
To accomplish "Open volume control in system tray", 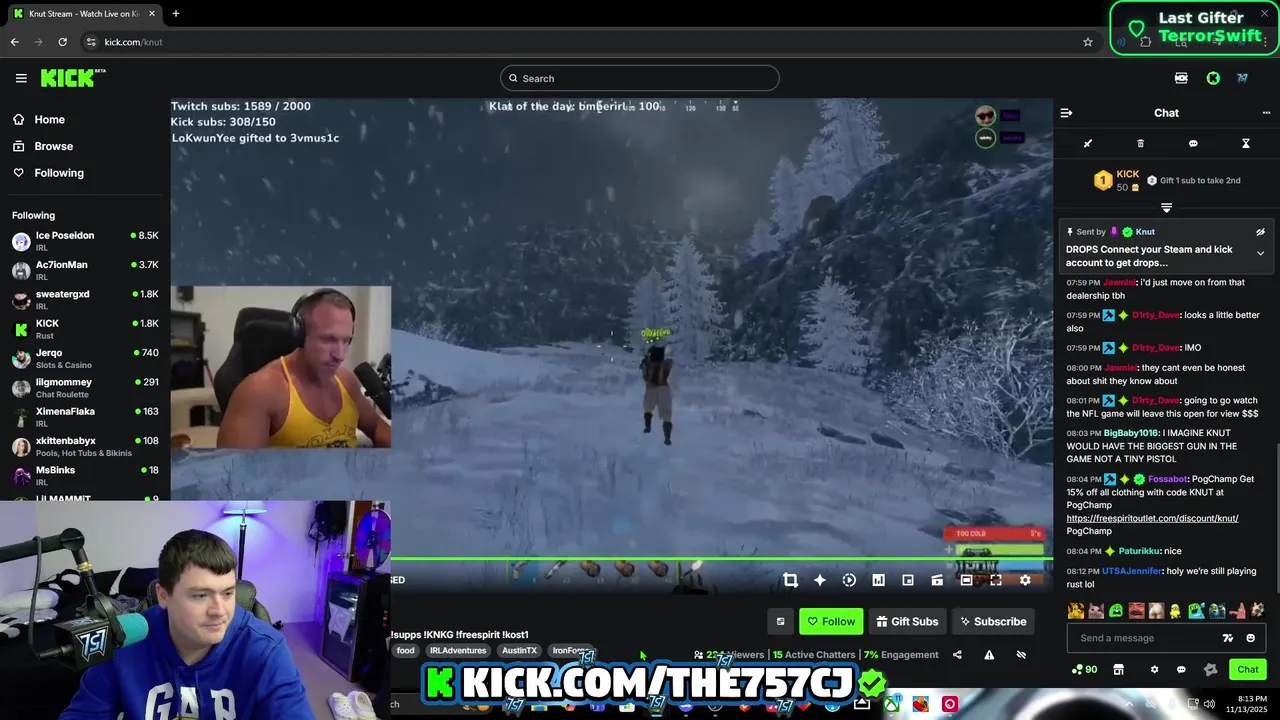I will (x=1209, y=704).
